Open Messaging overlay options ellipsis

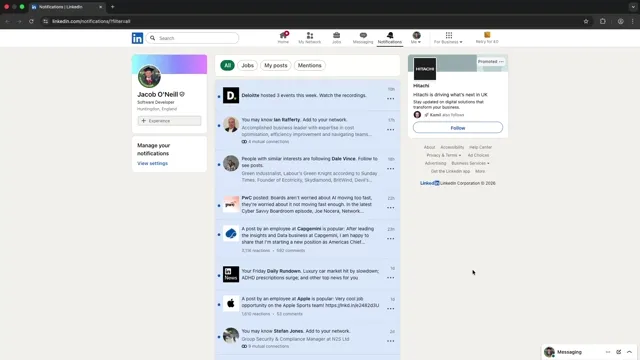[x=608, y=352]
